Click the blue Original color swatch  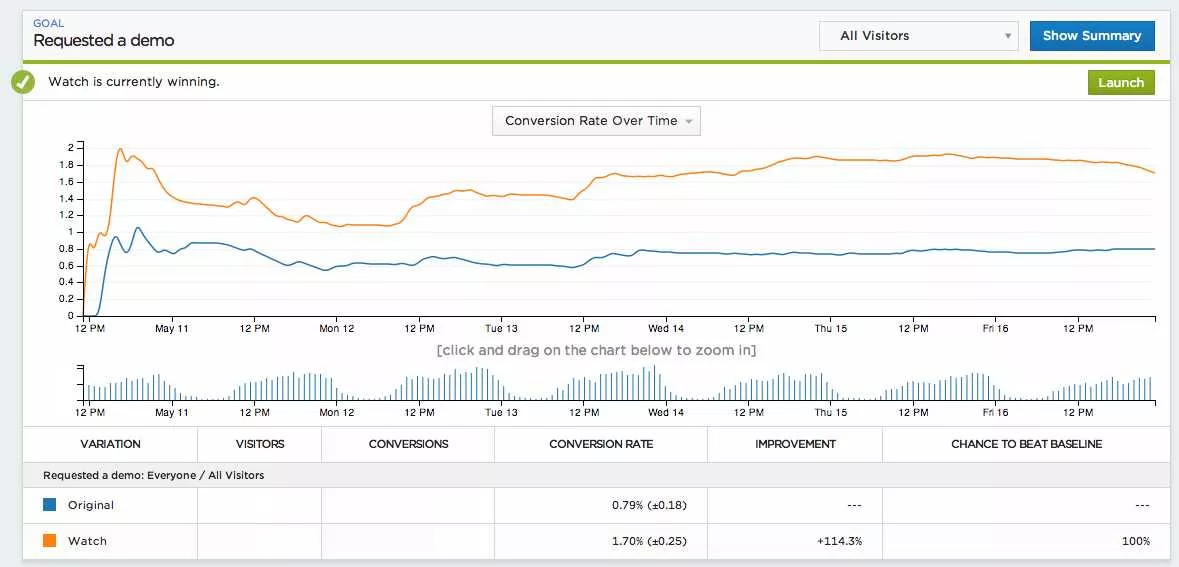[50, 505]
